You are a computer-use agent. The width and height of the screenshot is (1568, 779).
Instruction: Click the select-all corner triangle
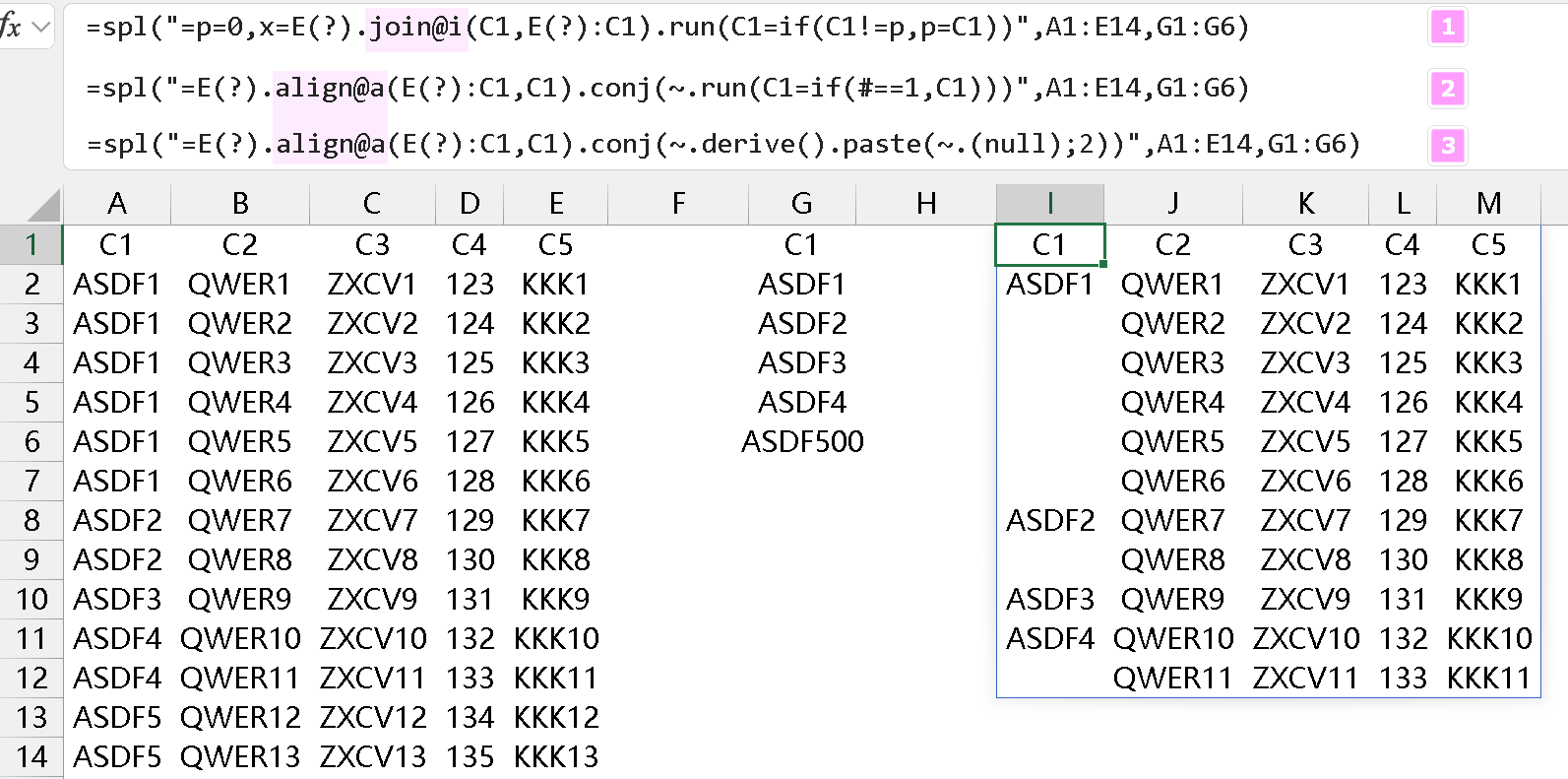[x=44, y=205]
